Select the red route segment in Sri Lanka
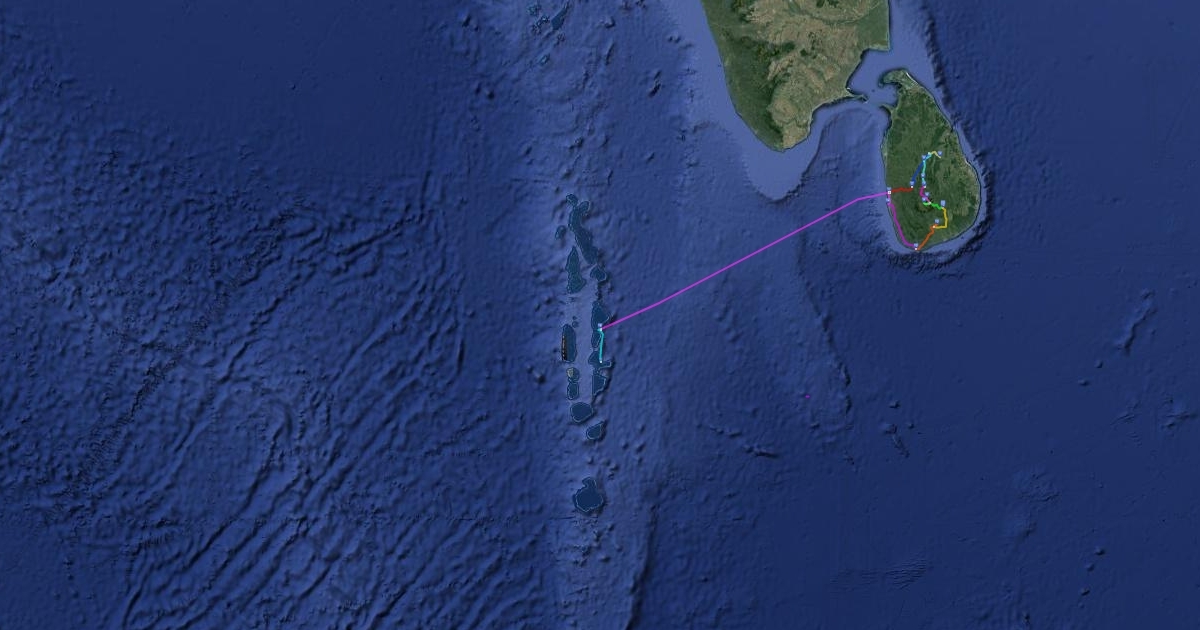This screenshot has height=630, width=1200. [901, 189]
